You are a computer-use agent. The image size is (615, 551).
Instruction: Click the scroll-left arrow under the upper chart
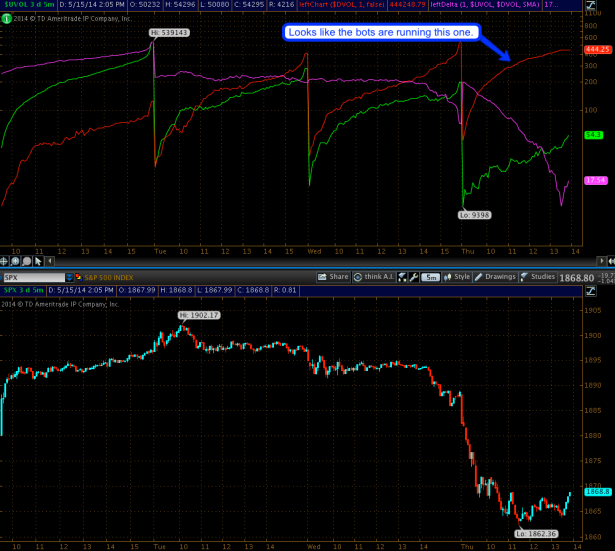(x=50, y=261)
